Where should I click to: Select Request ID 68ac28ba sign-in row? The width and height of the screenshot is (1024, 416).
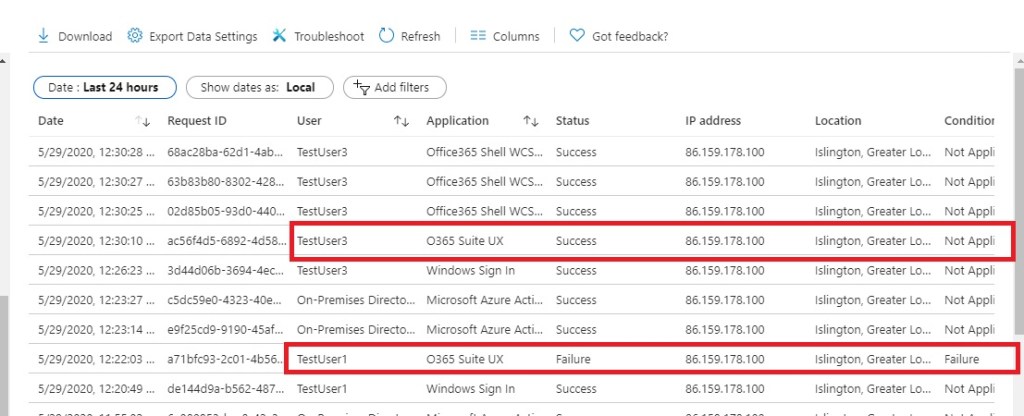click(212, 152)
